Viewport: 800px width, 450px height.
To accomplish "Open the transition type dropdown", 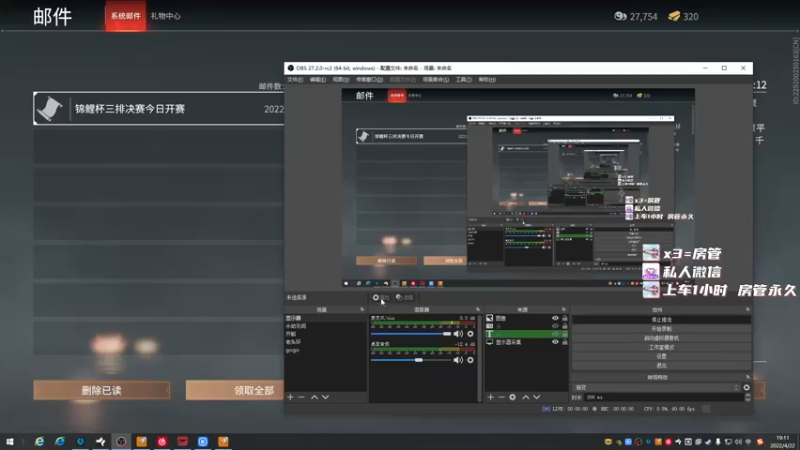I will click(656, 388).
